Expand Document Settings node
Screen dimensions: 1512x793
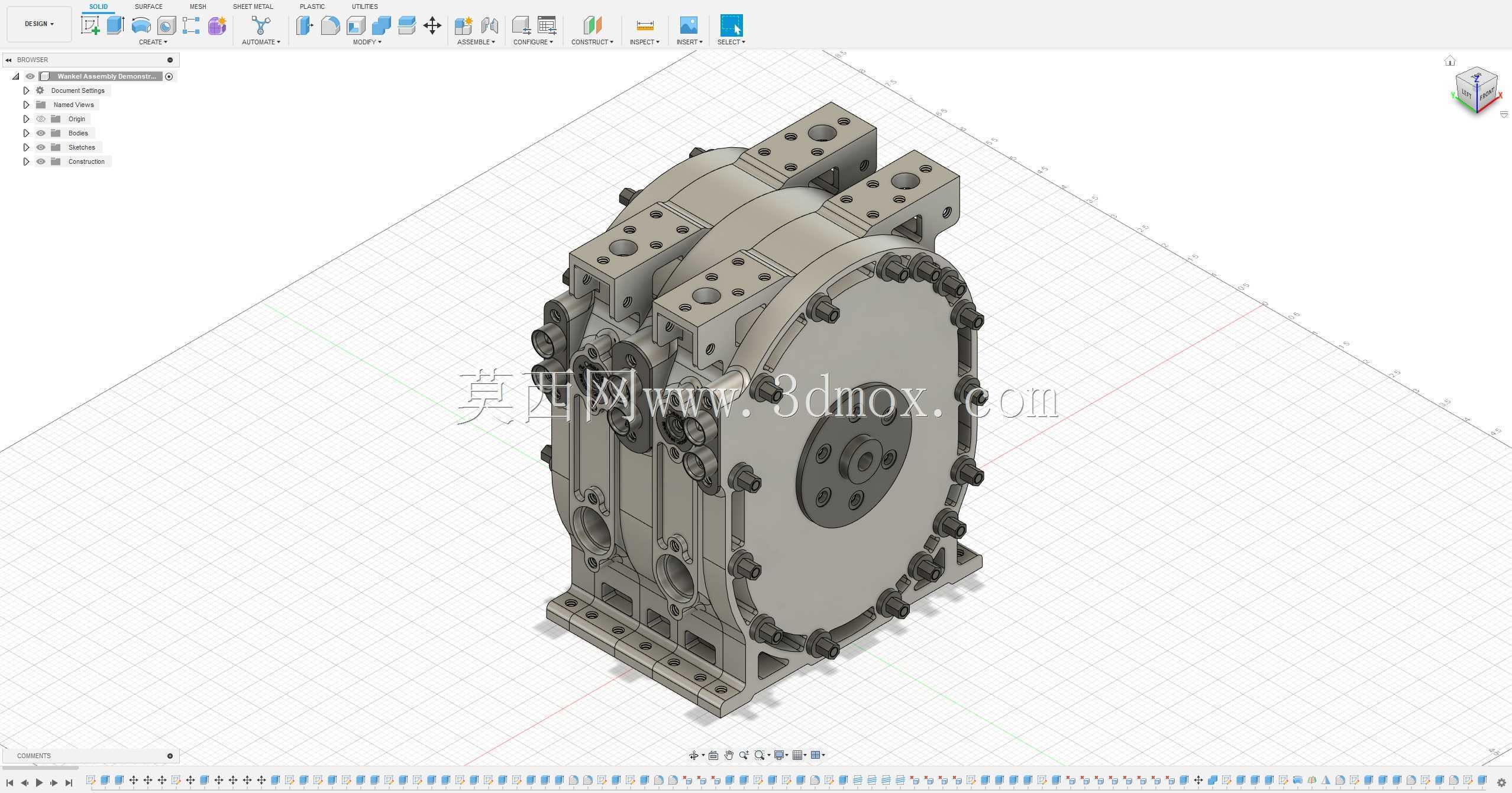pos(26,90)
